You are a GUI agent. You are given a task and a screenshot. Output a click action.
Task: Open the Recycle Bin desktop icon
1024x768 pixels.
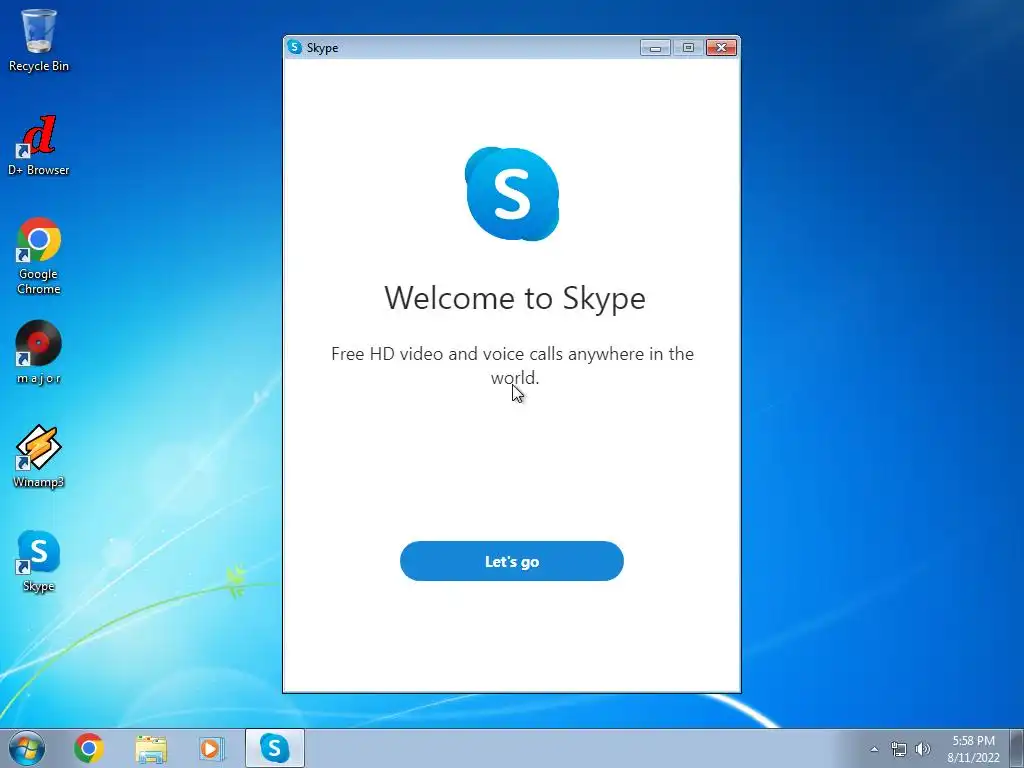[x=39, y=40]
